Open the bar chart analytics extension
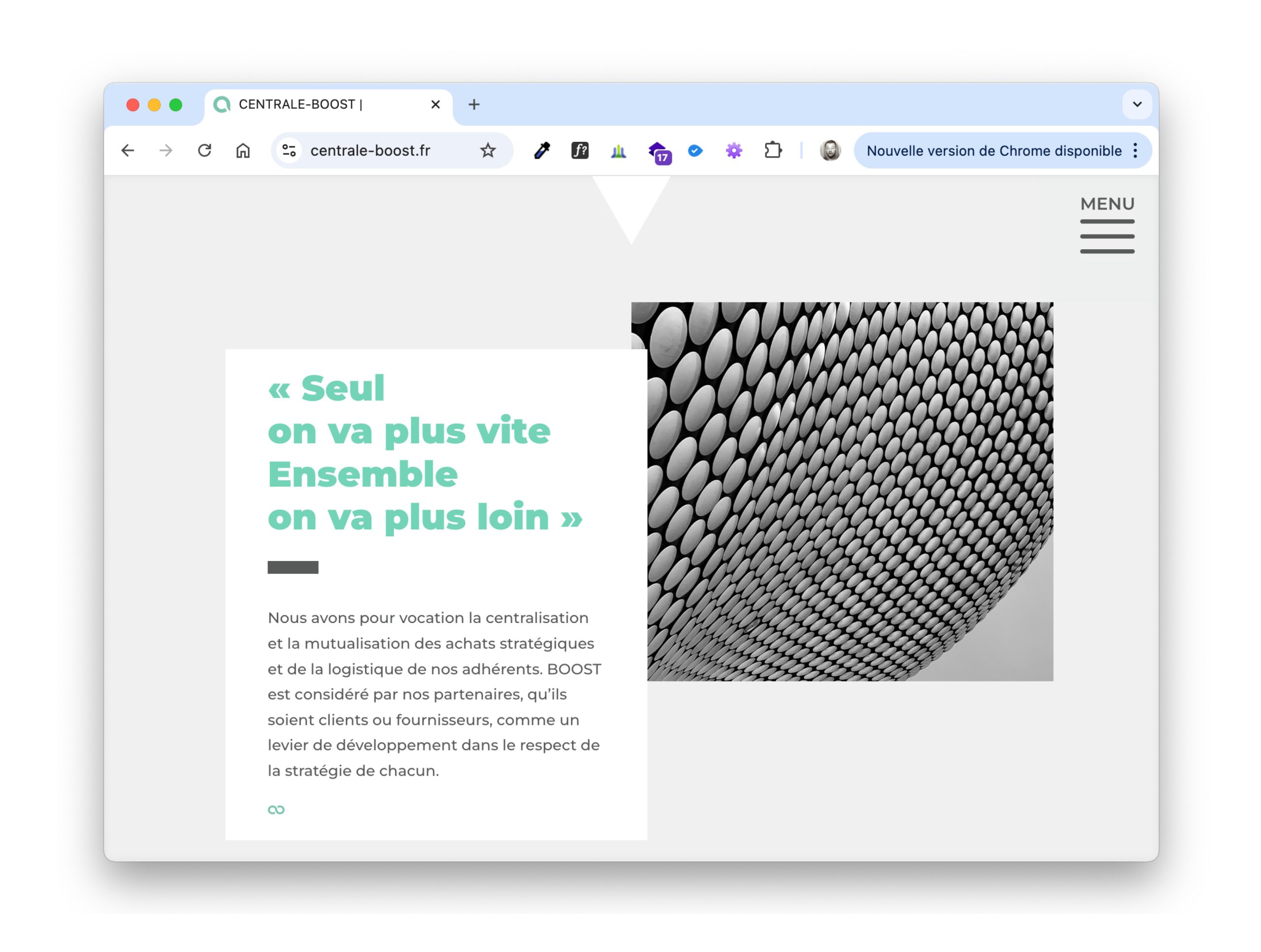 618,151
